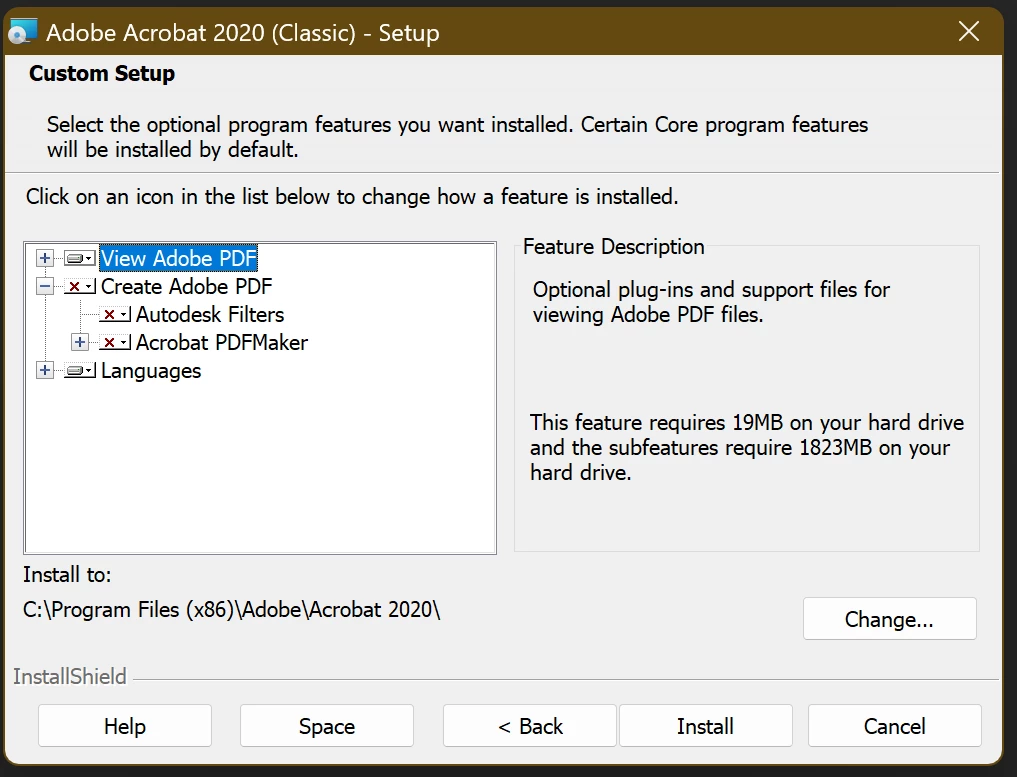Collapse the Create Adobe PDF node
This screenshot has height=777, width=1017.
(x=45, y=286)
